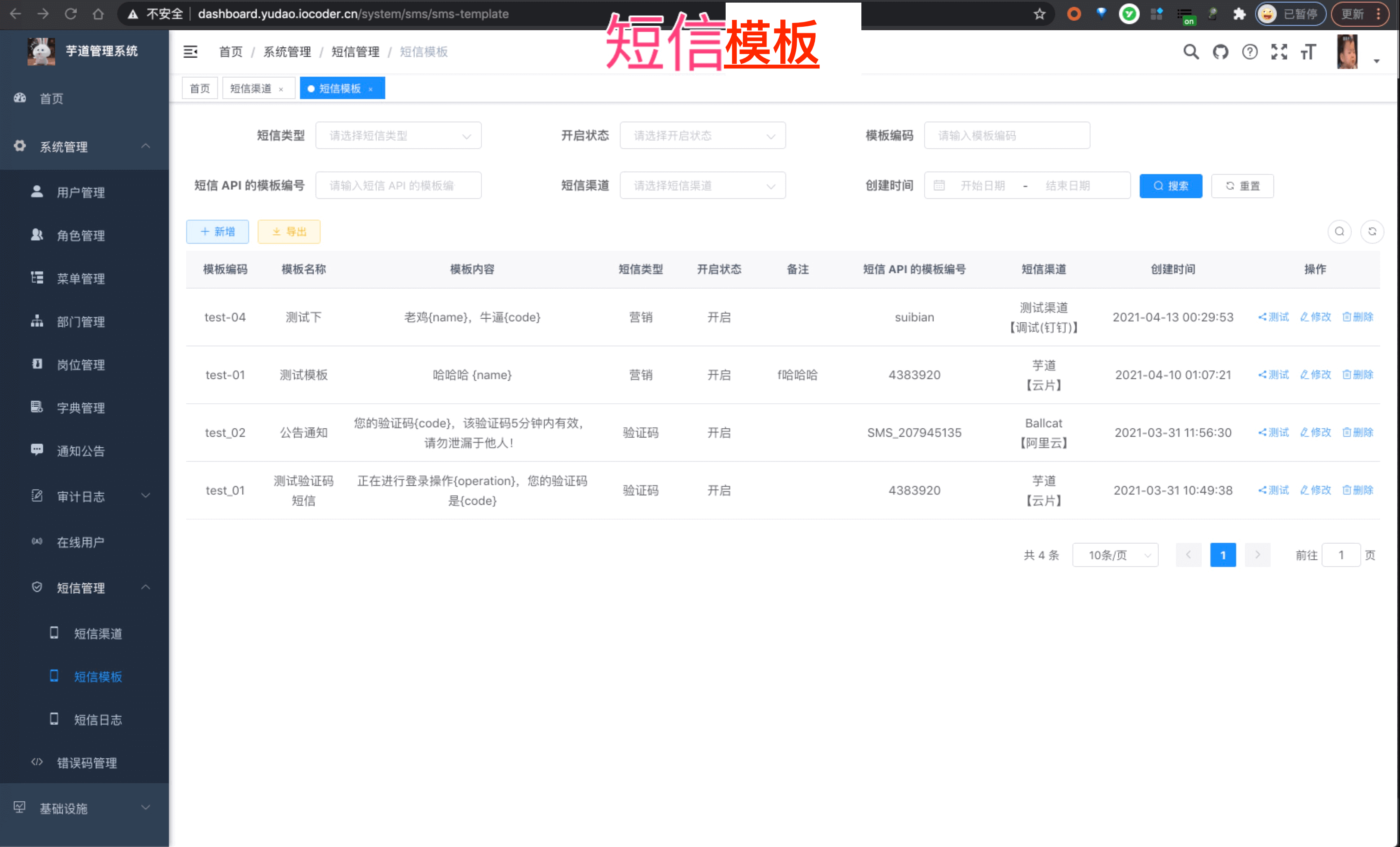
Task: Open the 10条/页 page size dropdown
Action: (1115, 555)
